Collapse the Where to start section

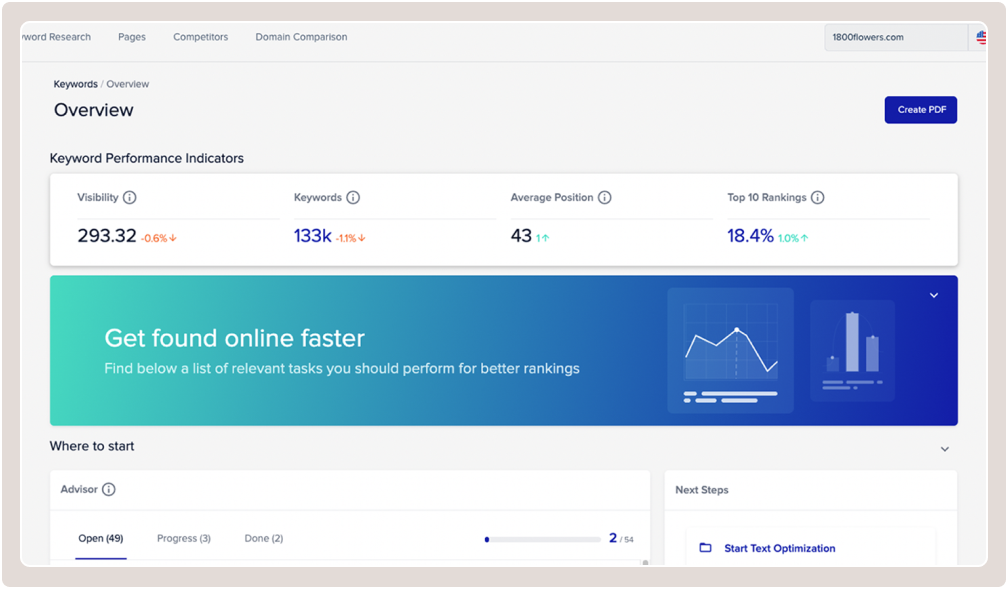click(945, 449)
